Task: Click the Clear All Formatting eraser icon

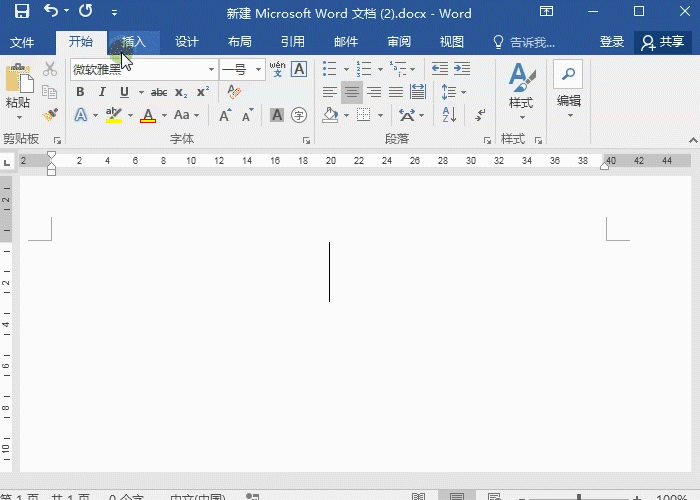Action: pos(233,92)
